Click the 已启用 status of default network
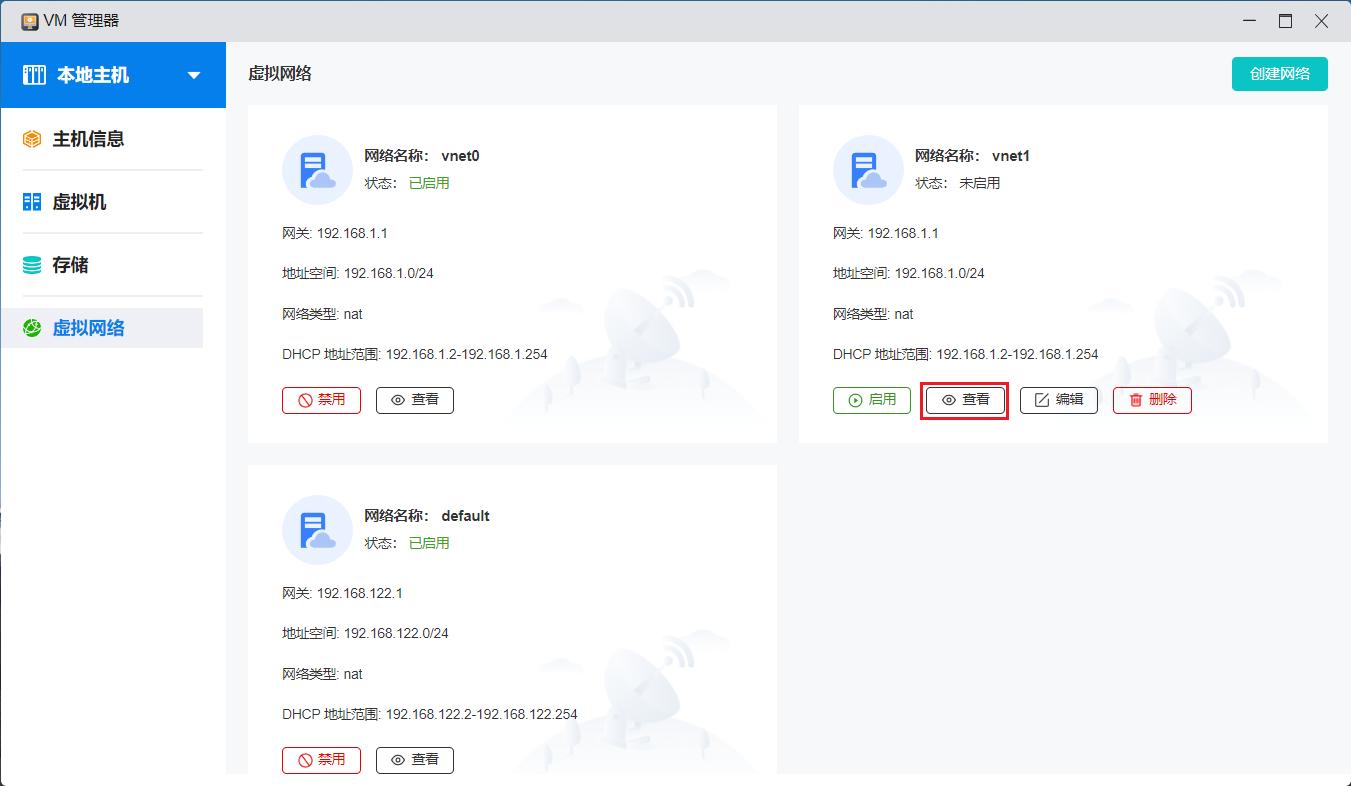The image size is (1351, 786). (429, 543)
